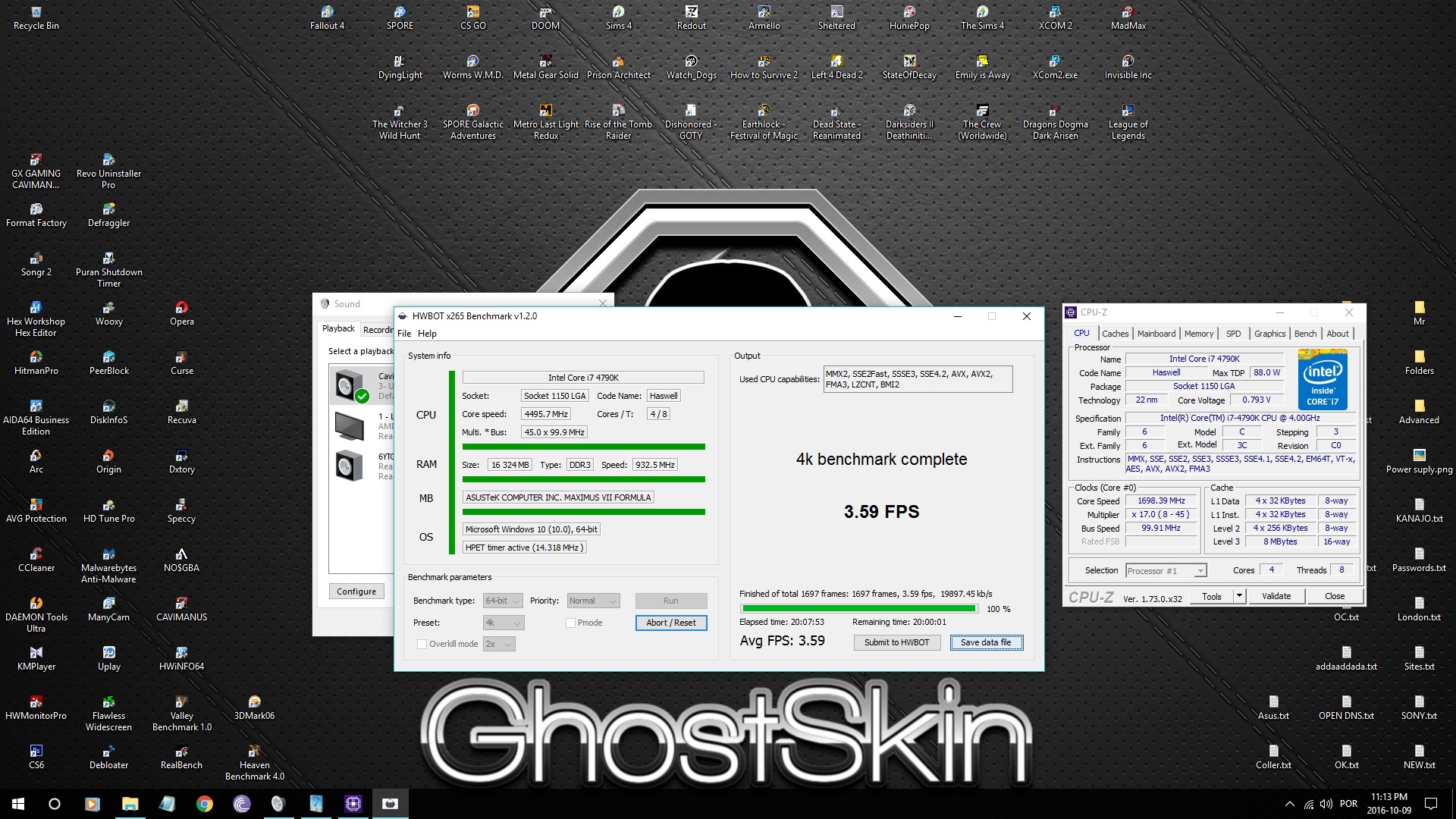The height and width of the screenshot is (819, 1456).
Task: Click the benchmark progress bar at 100%
Action: (x=859, y=608)
